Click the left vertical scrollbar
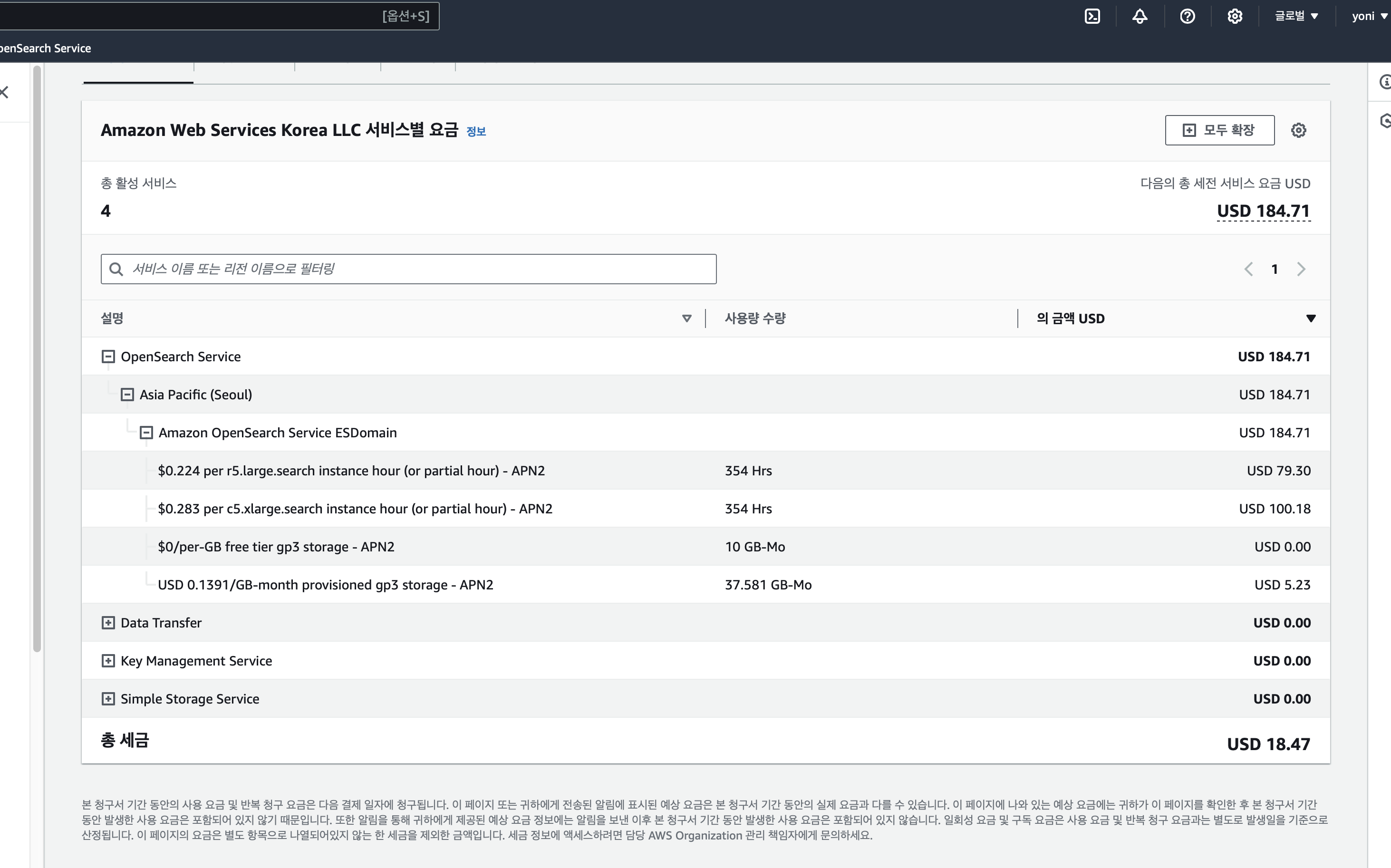The width and height of the screenshot is (1391, 868). point(37,359)
